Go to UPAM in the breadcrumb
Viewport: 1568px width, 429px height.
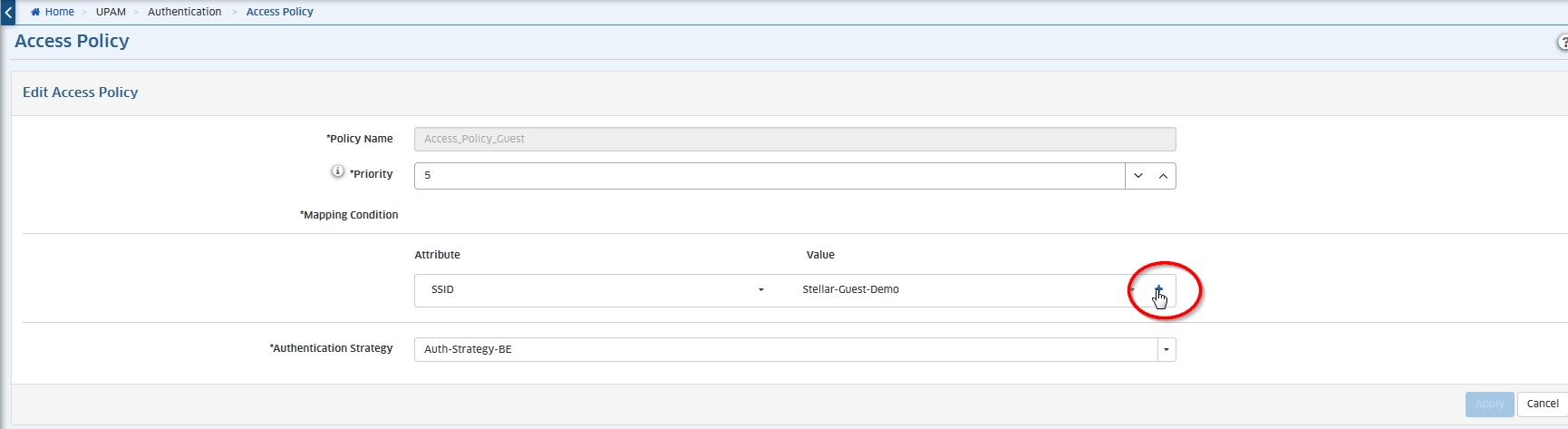111,12
